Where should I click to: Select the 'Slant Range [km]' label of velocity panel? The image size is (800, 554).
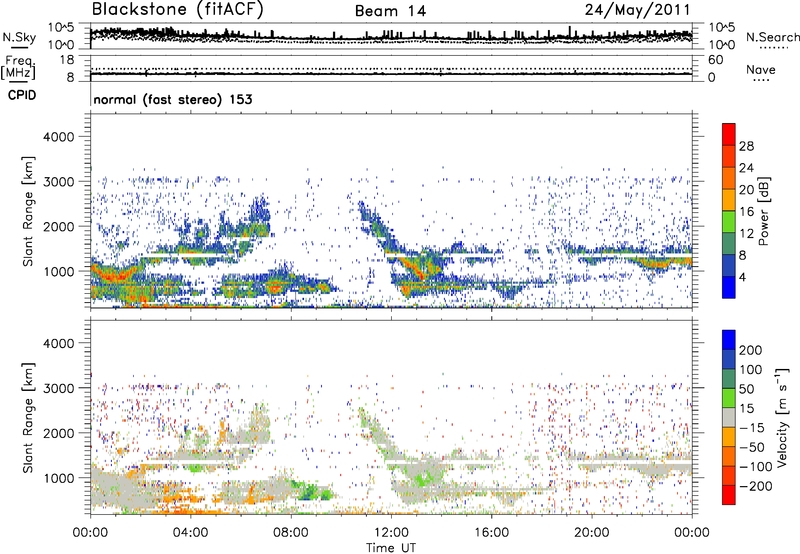[x=28, y=418]
